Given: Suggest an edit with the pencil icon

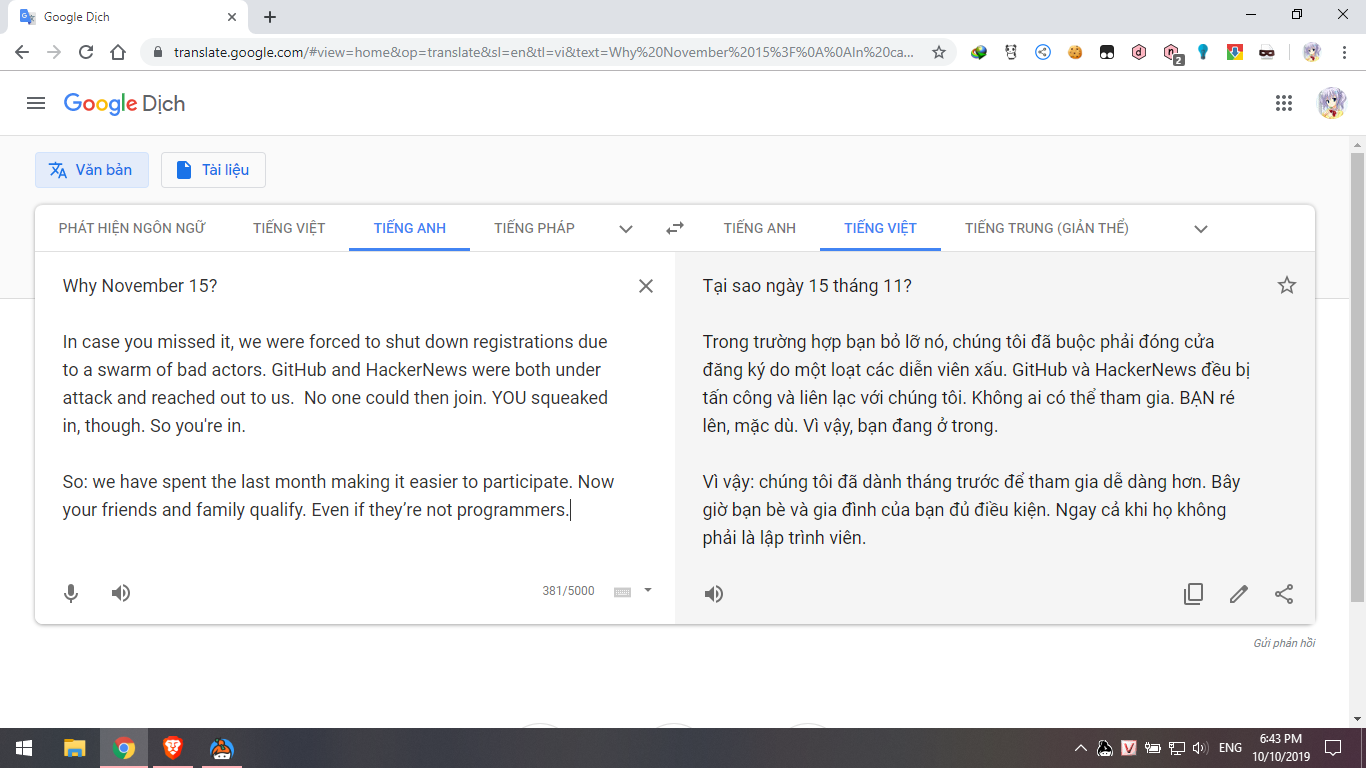Looking at the screenshot, I should pos(1239,594).
